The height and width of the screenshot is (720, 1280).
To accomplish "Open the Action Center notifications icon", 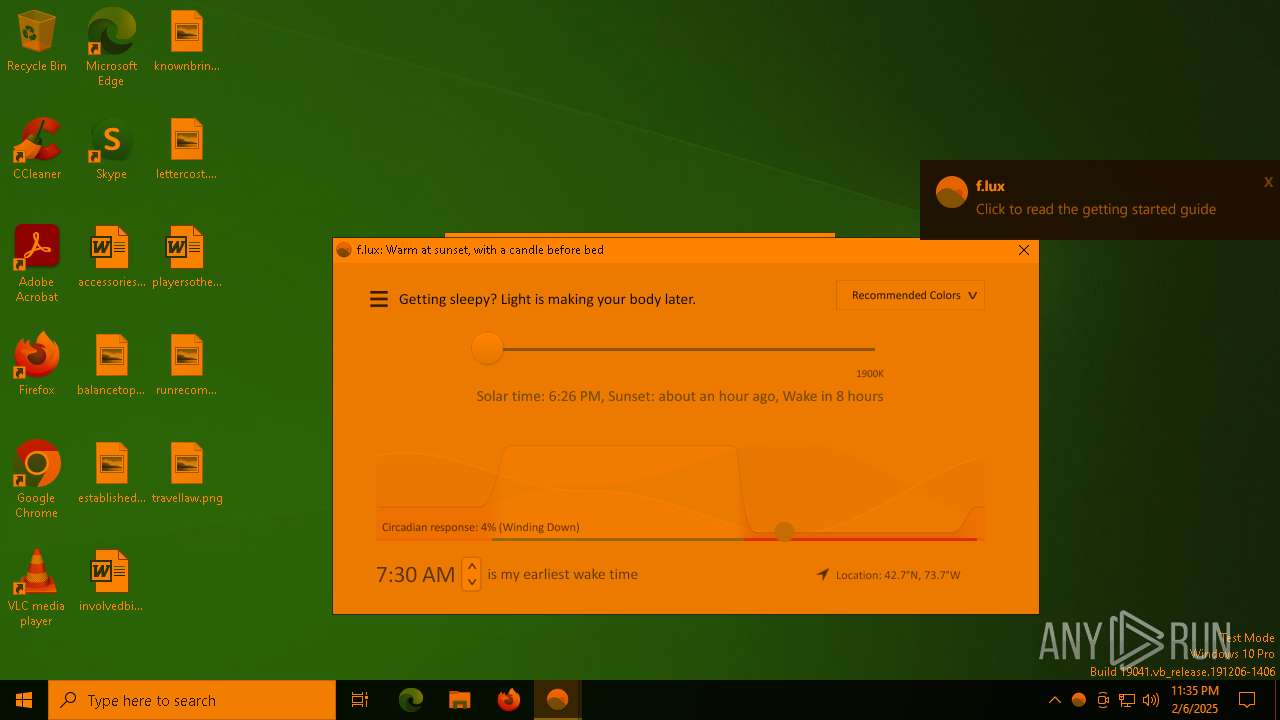I will tap(1247, 700).
